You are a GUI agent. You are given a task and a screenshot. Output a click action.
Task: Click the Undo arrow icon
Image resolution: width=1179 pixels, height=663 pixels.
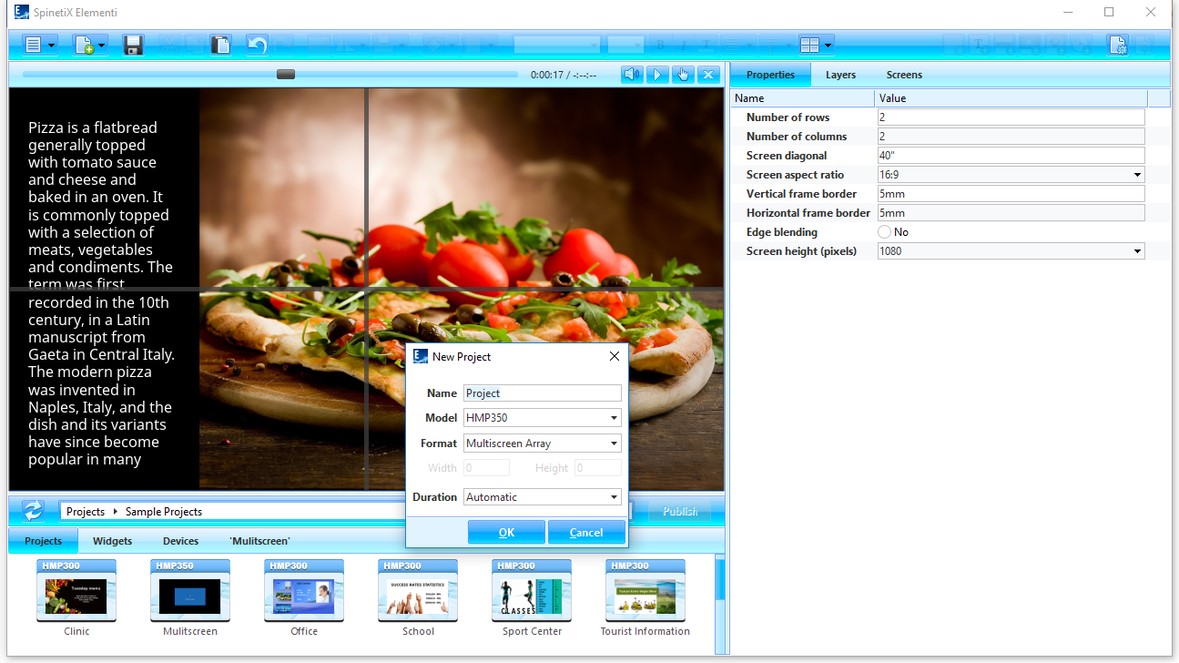pyautogui.click(x=257, y=45)
